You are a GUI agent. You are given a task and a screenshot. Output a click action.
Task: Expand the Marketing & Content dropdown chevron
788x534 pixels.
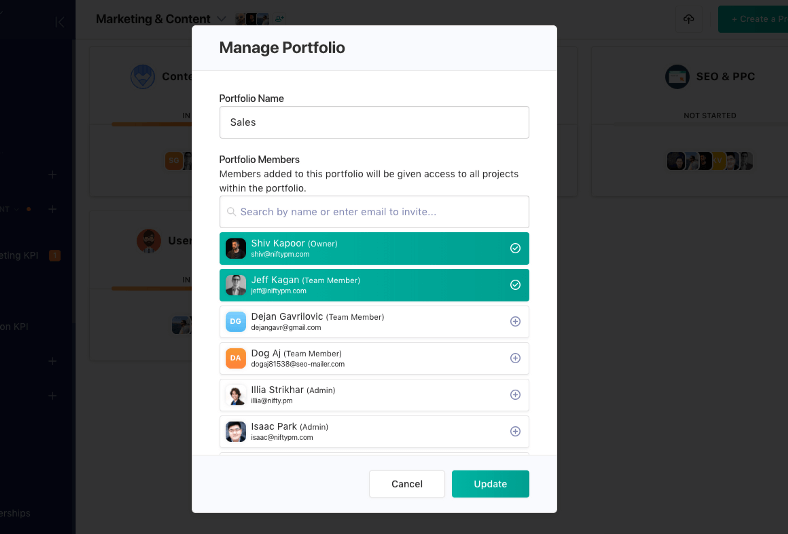tap(221, 19)
